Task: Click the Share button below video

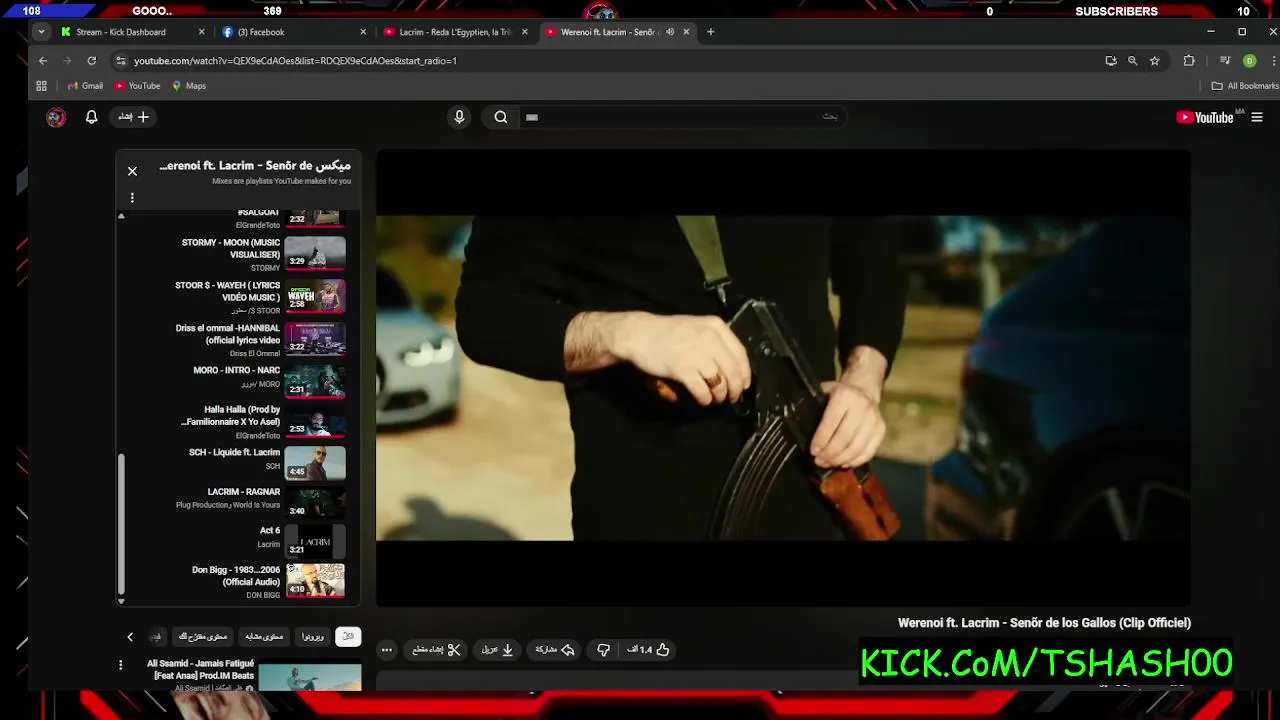Action: (554, 650)
